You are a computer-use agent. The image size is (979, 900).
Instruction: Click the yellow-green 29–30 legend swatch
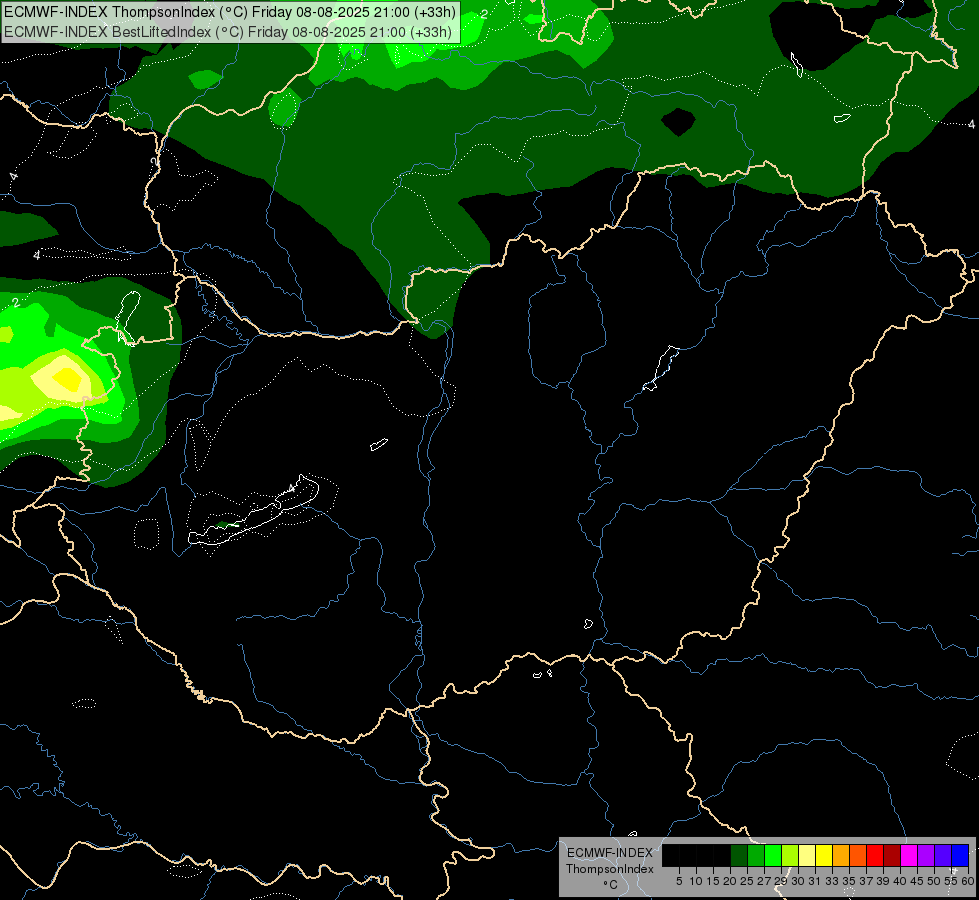790,855
